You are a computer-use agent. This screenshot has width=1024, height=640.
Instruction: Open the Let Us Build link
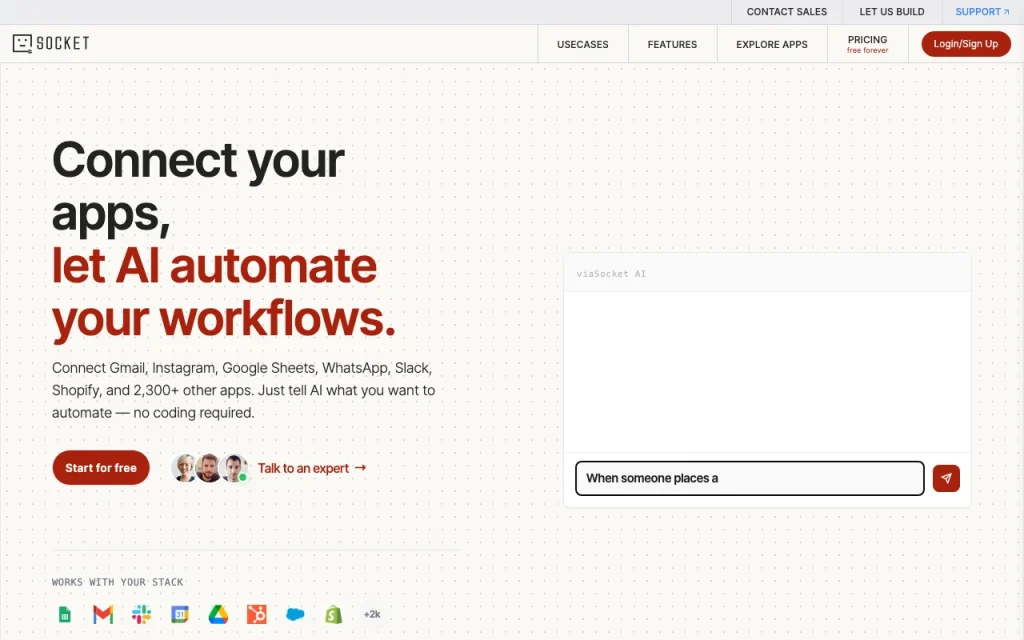(892, 12)
